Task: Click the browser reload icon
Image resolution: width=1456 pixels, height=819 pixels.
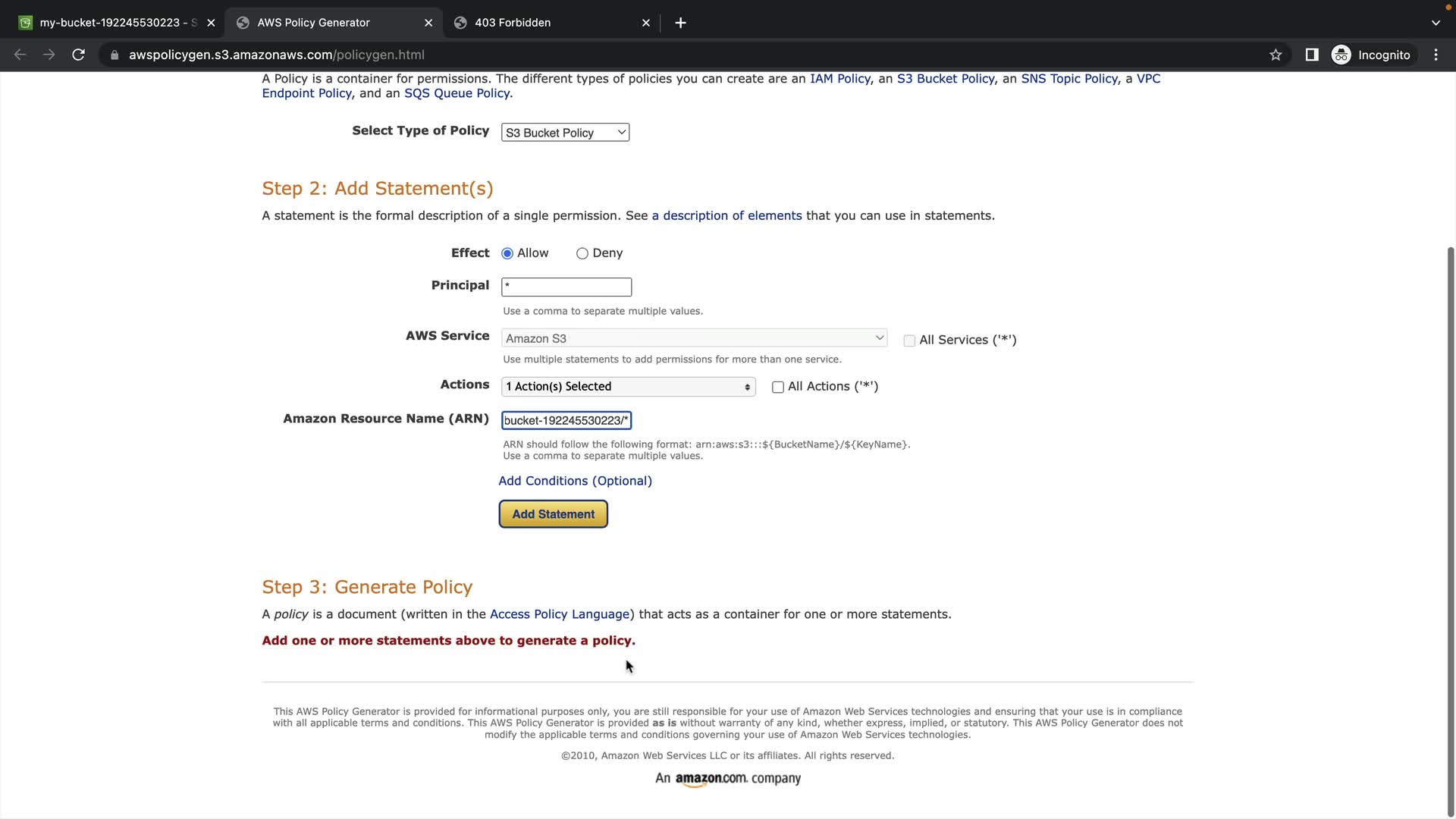Action: [78, 55]
